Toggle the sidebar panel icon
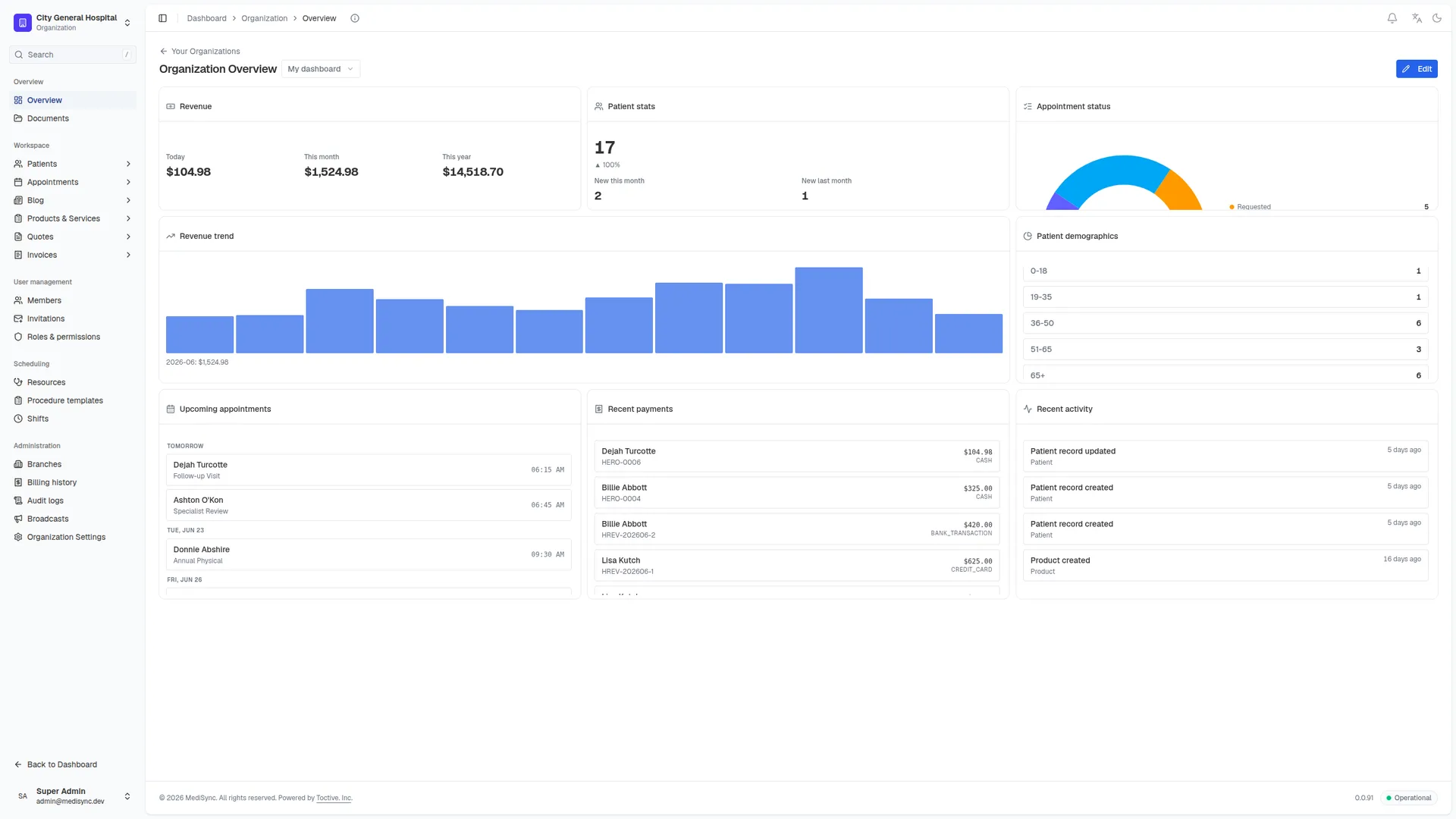 [162, 18]
